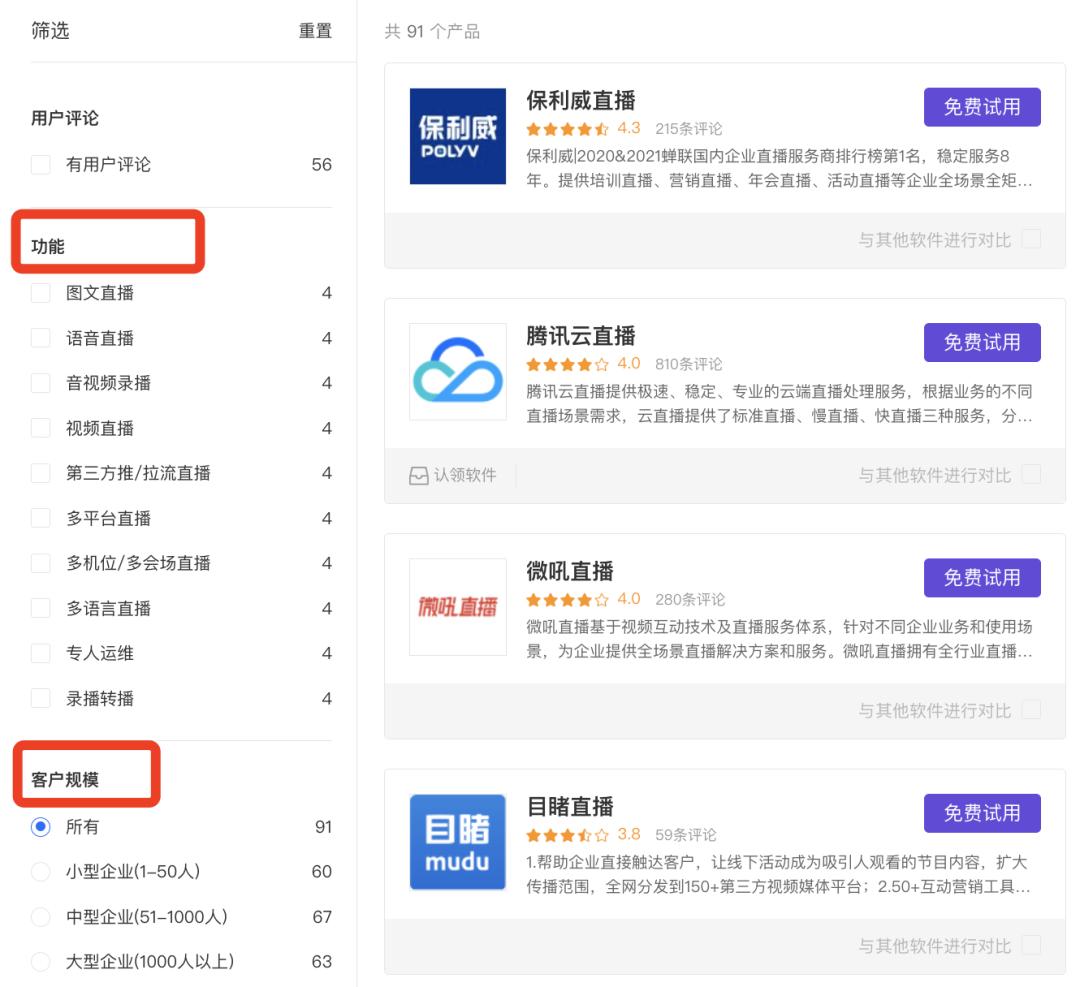Click 与其他软件进行对比 label under 保利威直播

tap(935, 240)
